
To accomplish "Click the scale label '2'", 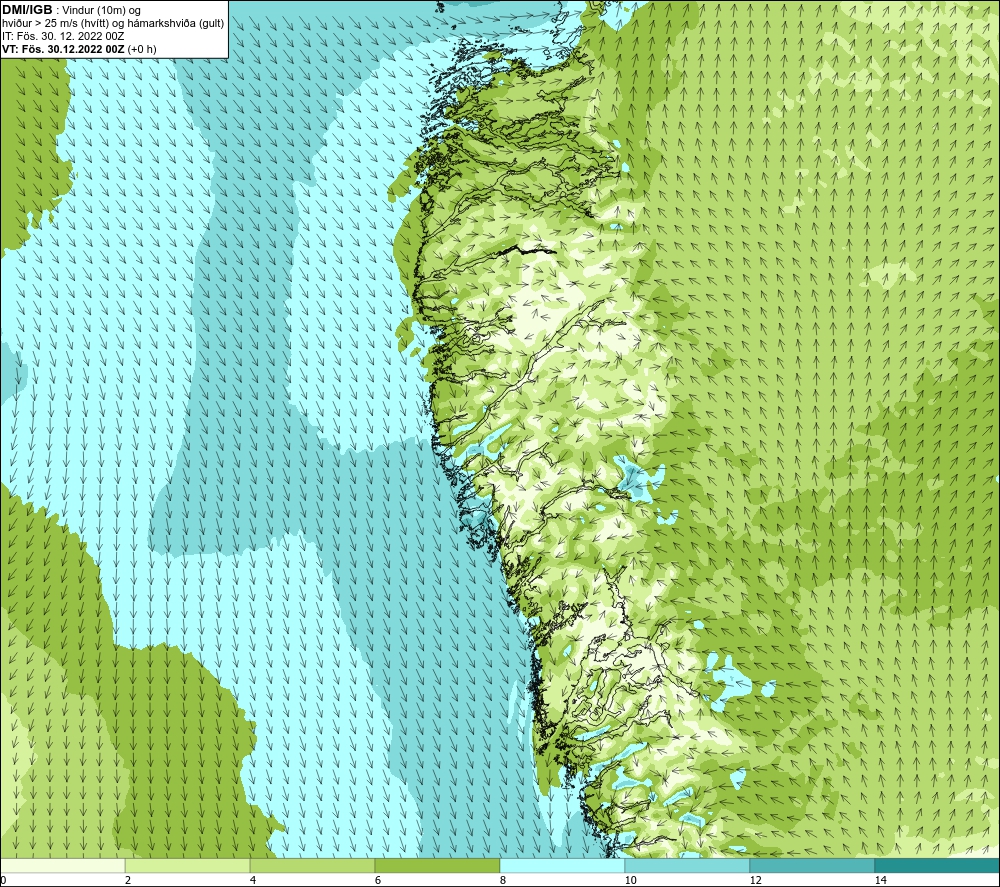I will 128,880.
